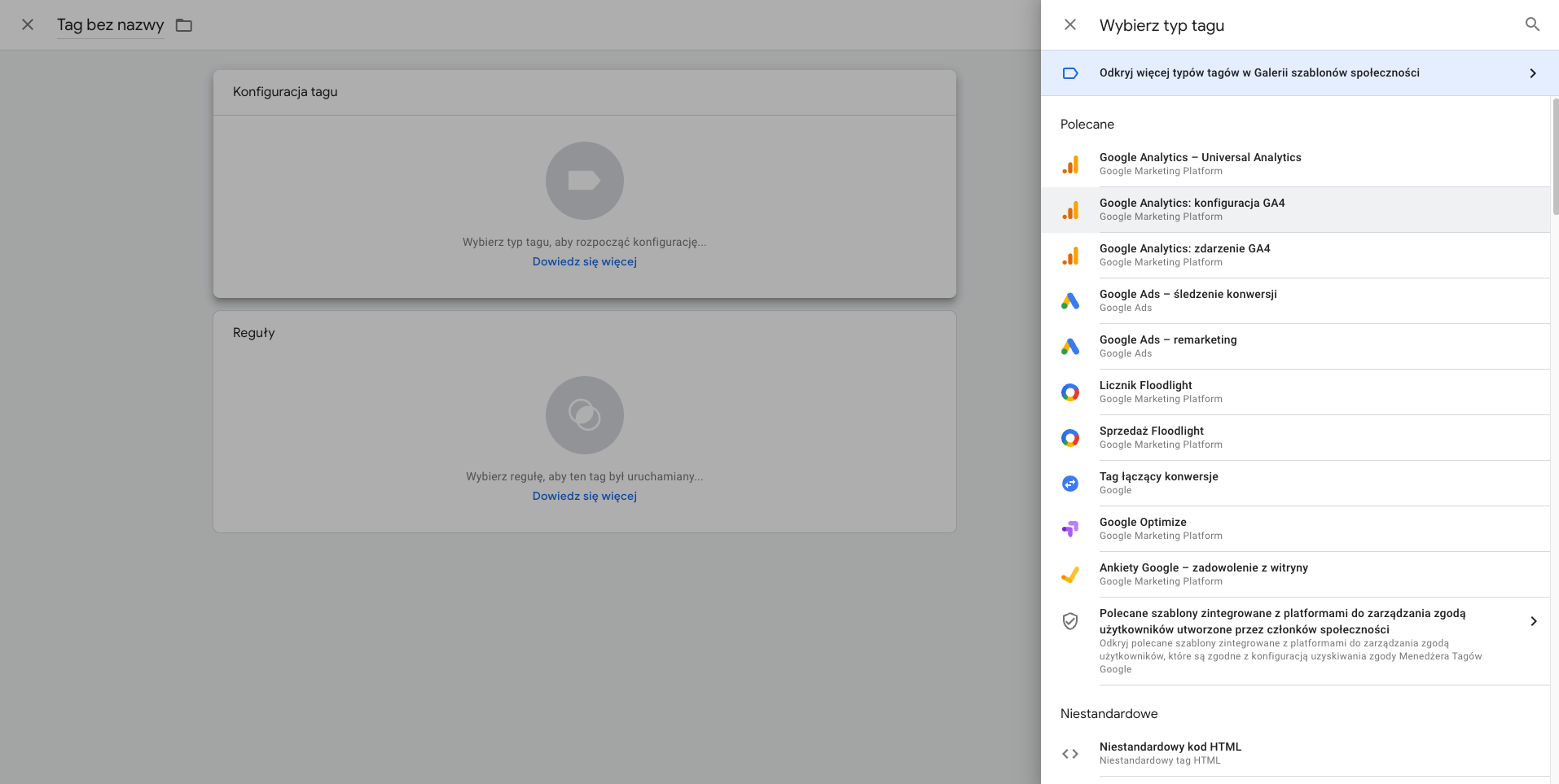1559x784 pixels.
Task: Select 'Google Ads – śledzenie konwersji' tag
Action: pyautogui.click(x=1295, y=301)
